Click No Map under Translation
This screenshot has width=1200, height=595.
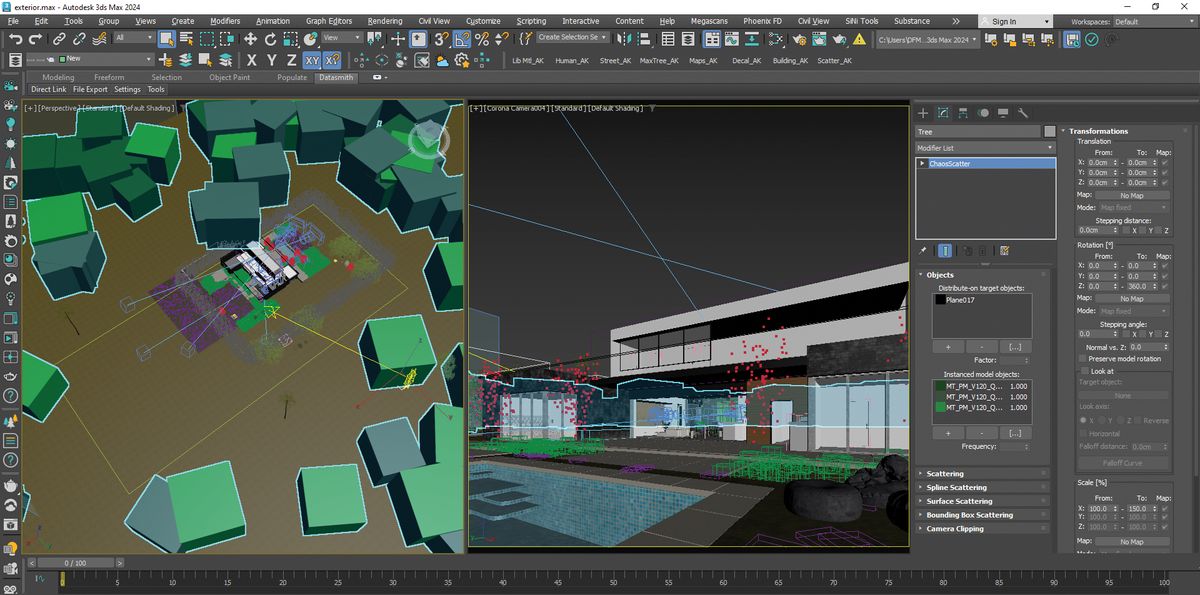1132,196
